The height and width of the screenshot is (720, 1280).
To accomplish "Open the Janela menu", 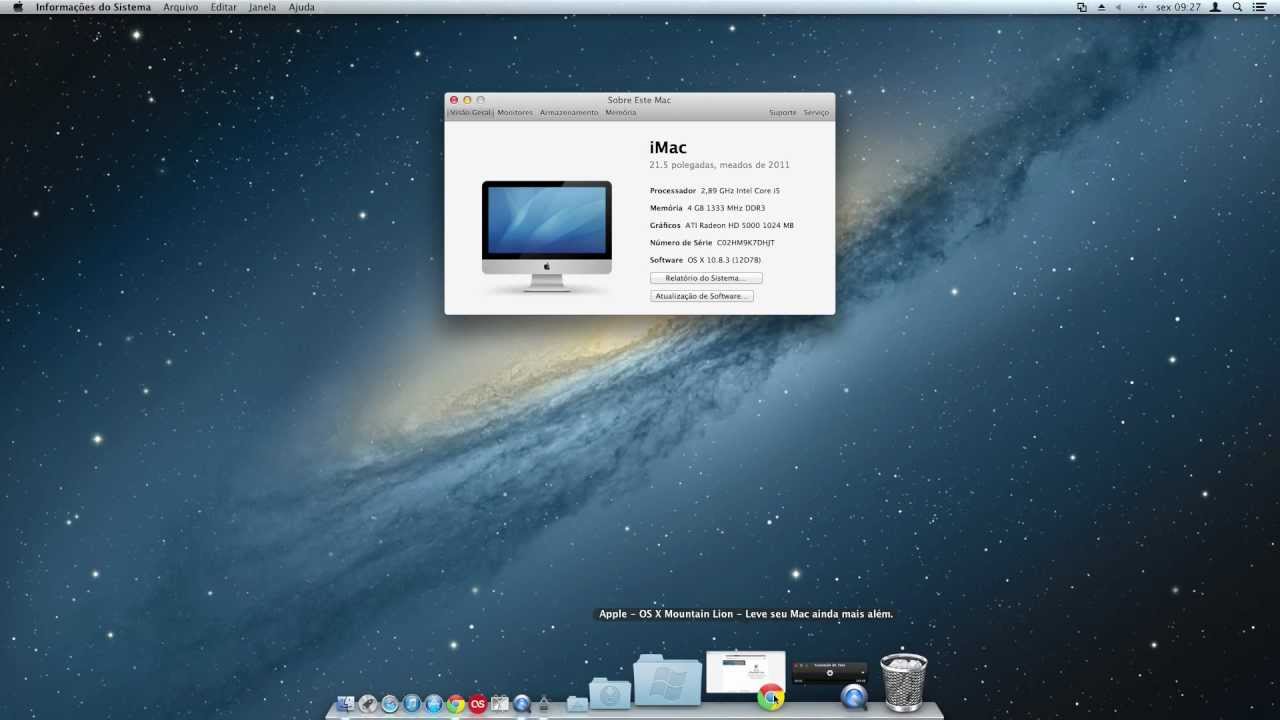I will (262, 7).
